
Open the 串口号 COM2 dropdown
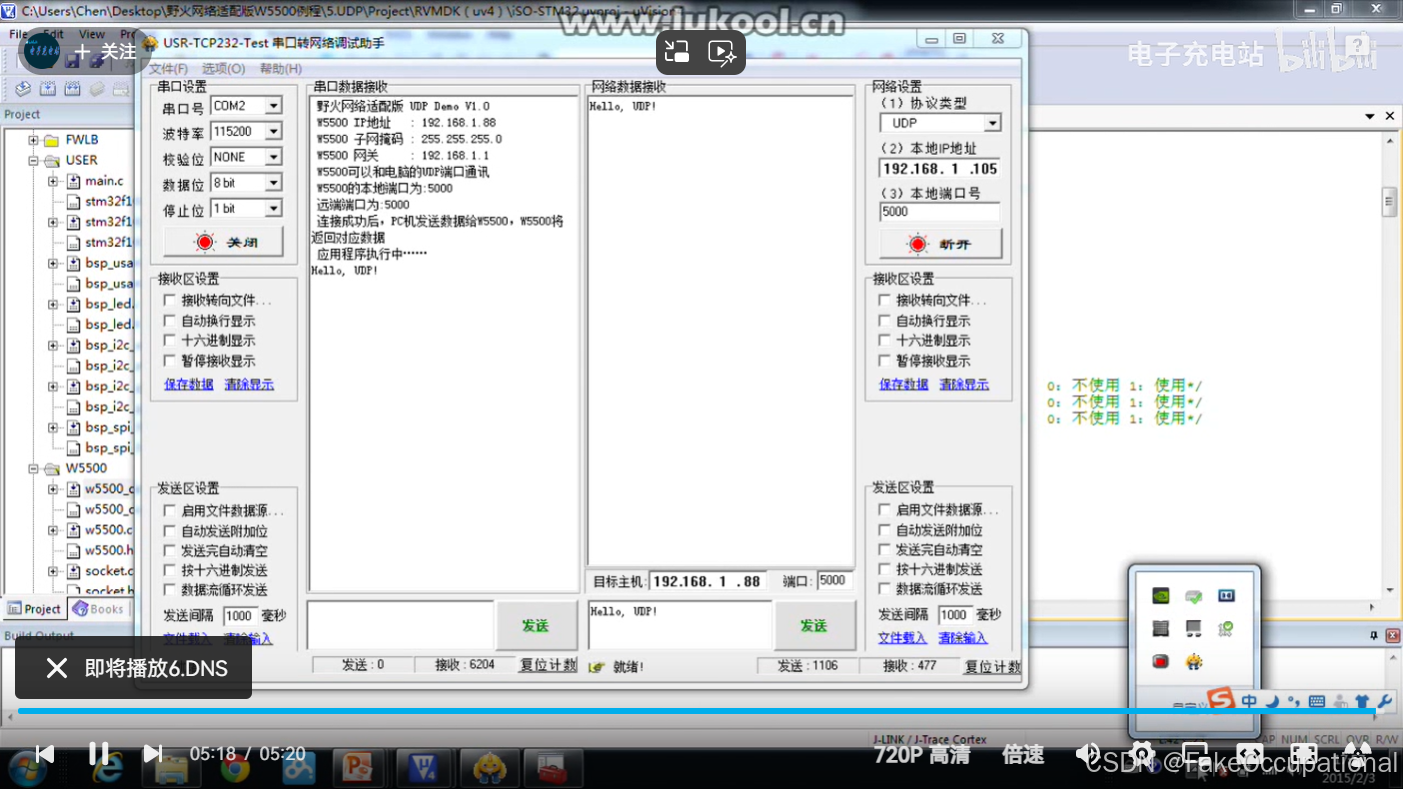273,106
